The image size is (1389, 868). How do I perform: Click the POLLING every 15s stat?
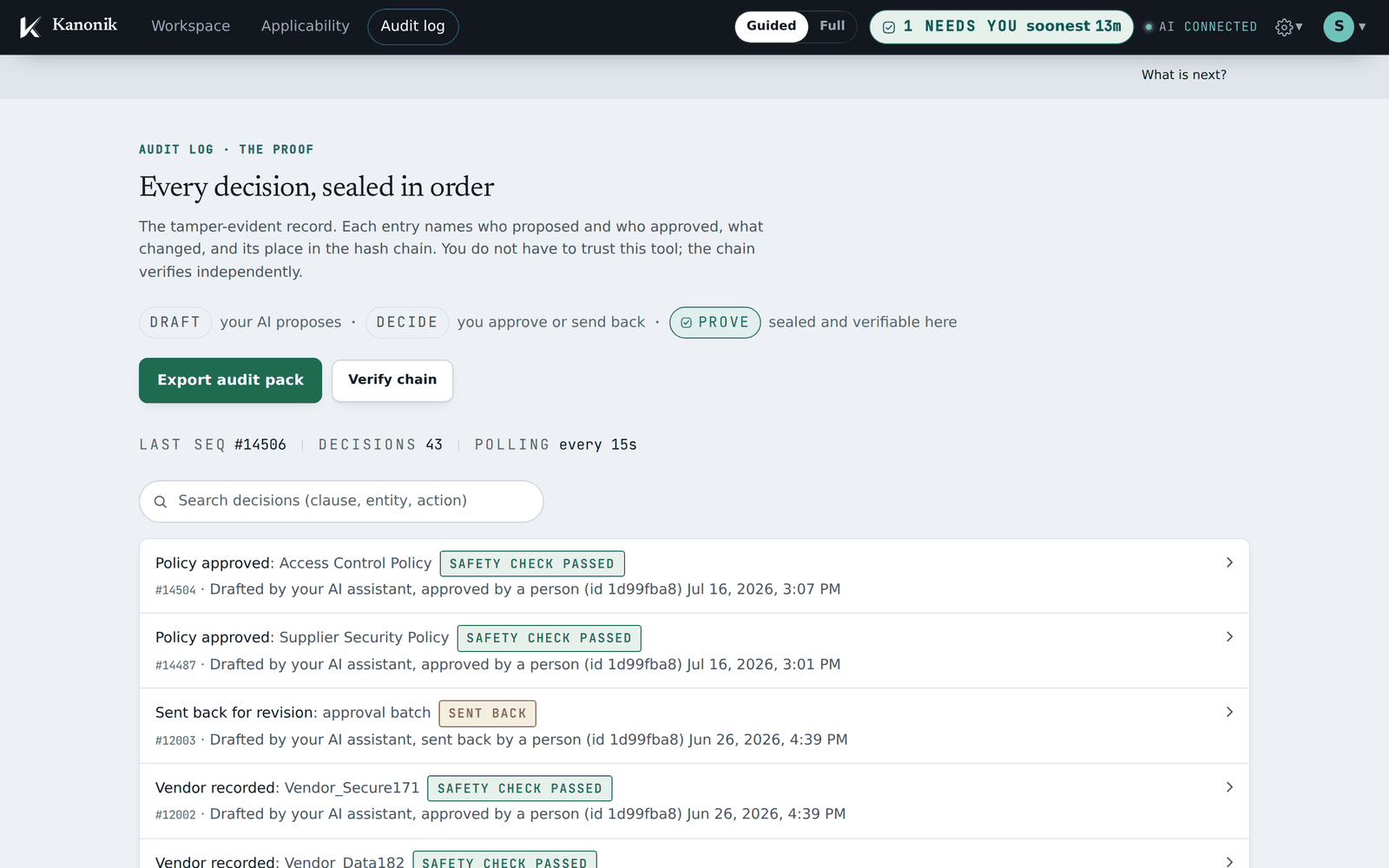tap(556, 444)
